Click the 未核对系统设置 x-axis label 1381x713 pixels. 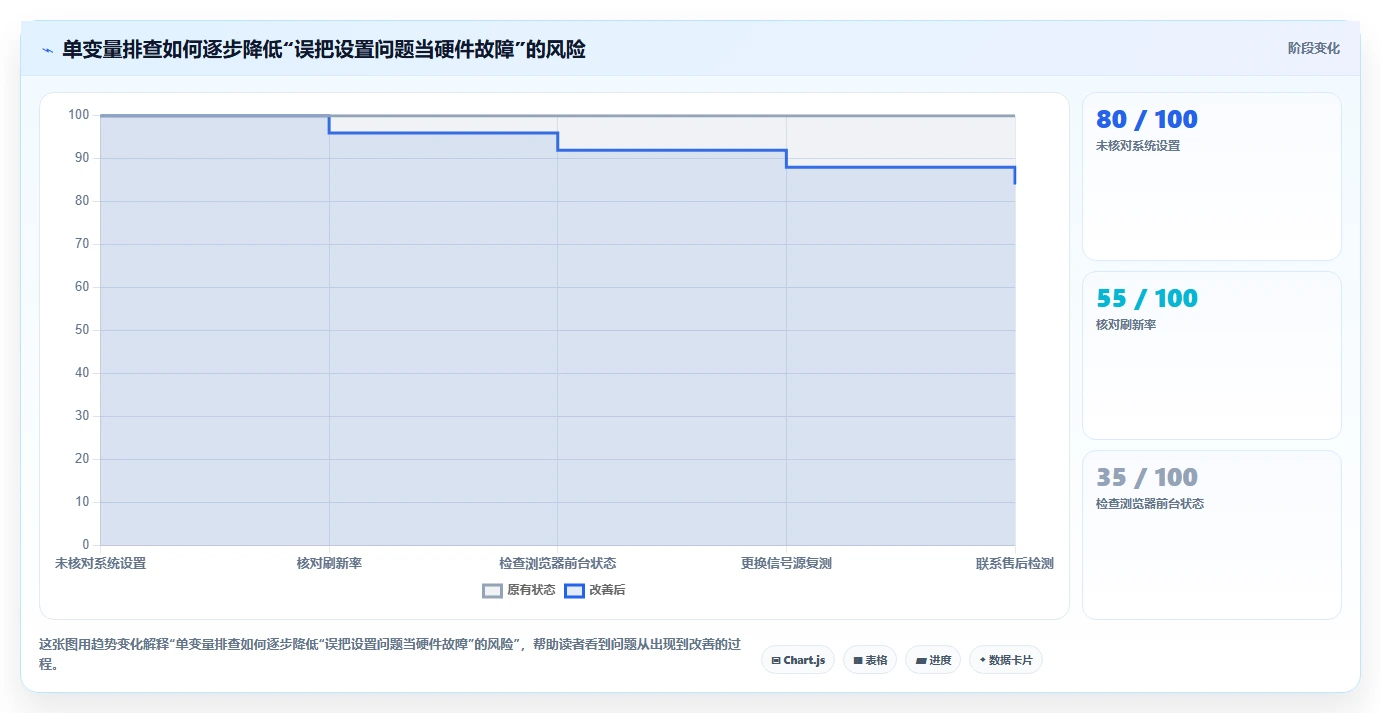coord(100,563)
